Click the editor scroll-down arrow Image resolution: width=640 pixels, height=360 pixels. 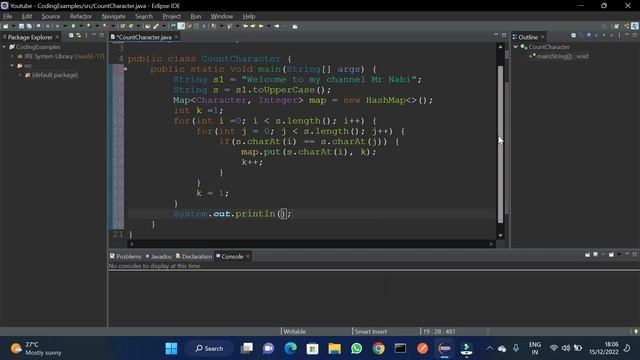(500, 236)
